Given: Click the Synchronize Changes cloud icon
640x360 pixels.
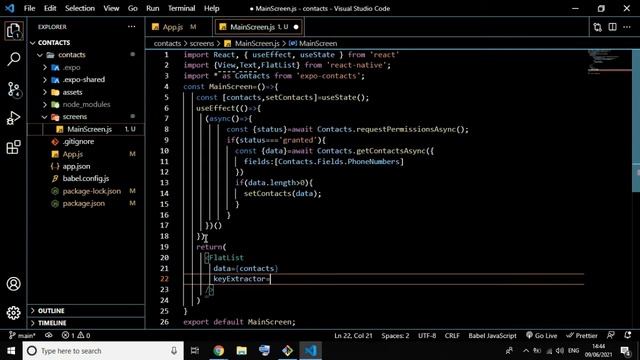Looking at the screenshot, I should (x=49, y=336).
